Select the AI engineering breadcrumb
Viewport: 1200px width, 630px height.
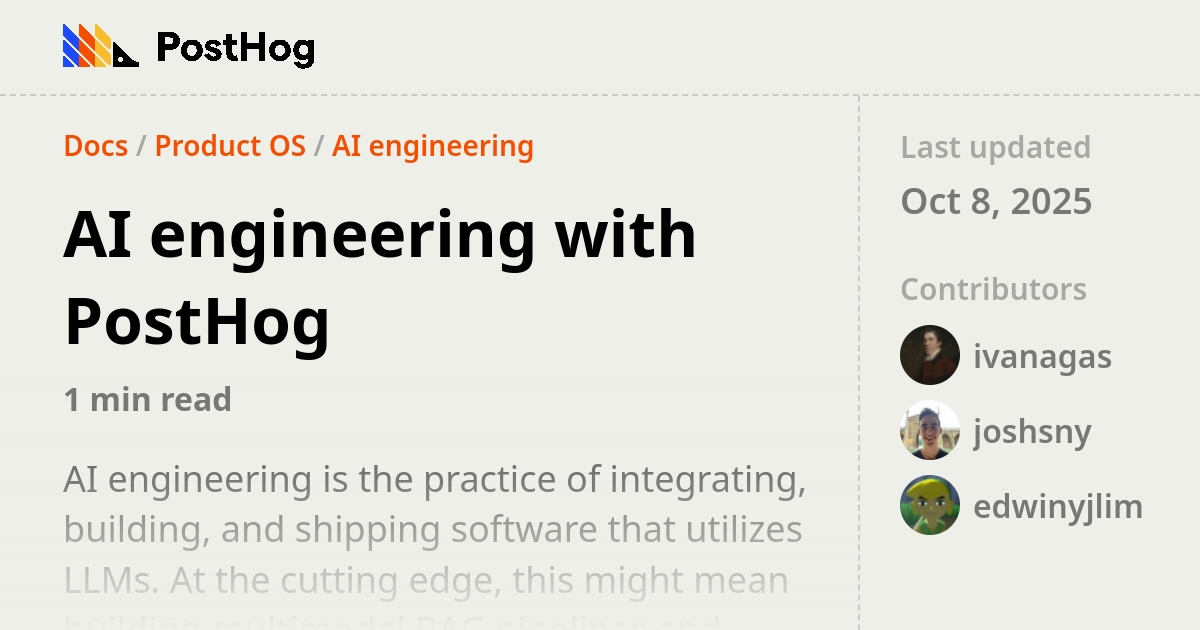tap(432, 146)
